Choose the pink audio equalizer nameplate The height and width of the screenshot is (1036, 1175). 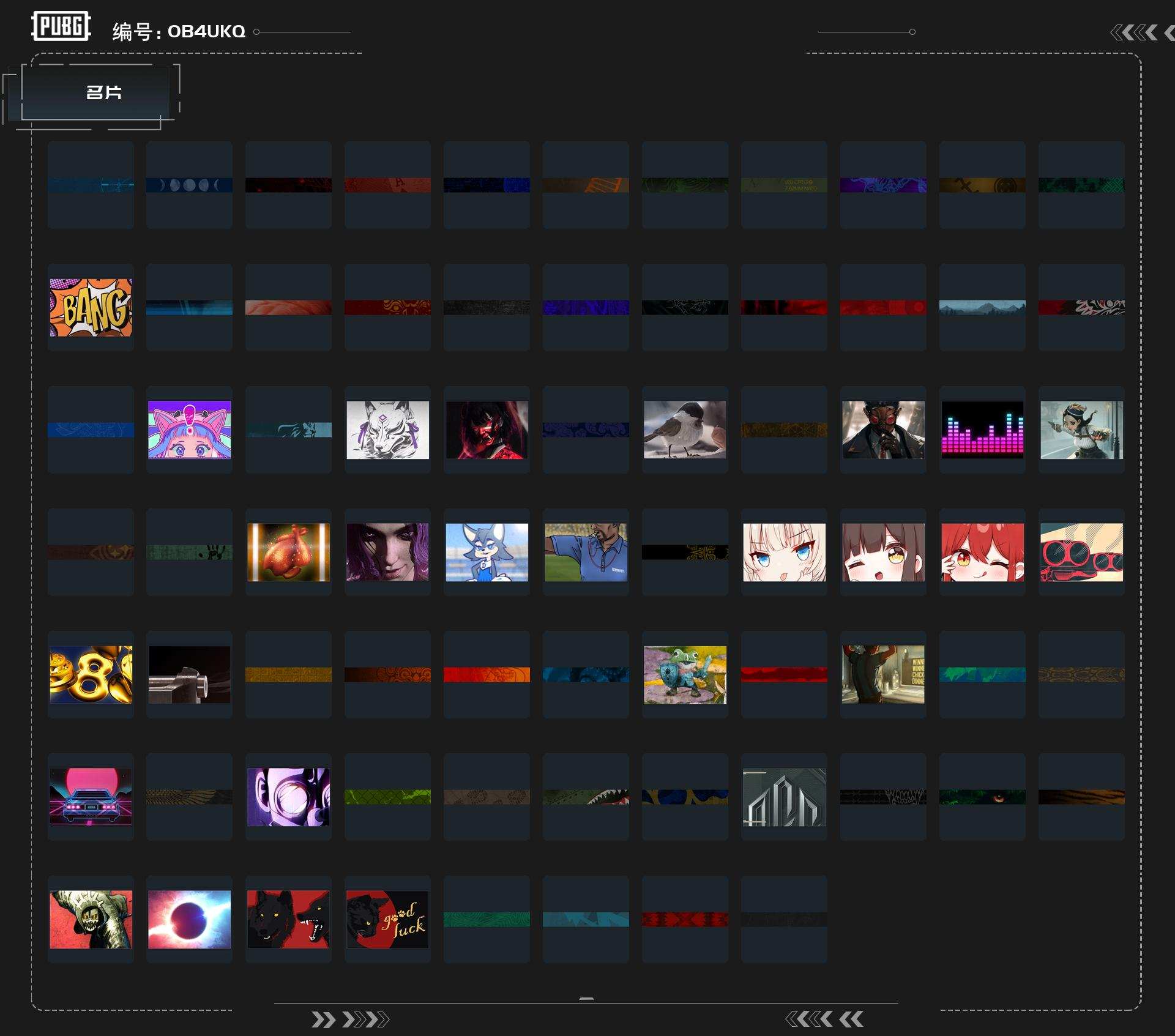click(x=982, y=430)
